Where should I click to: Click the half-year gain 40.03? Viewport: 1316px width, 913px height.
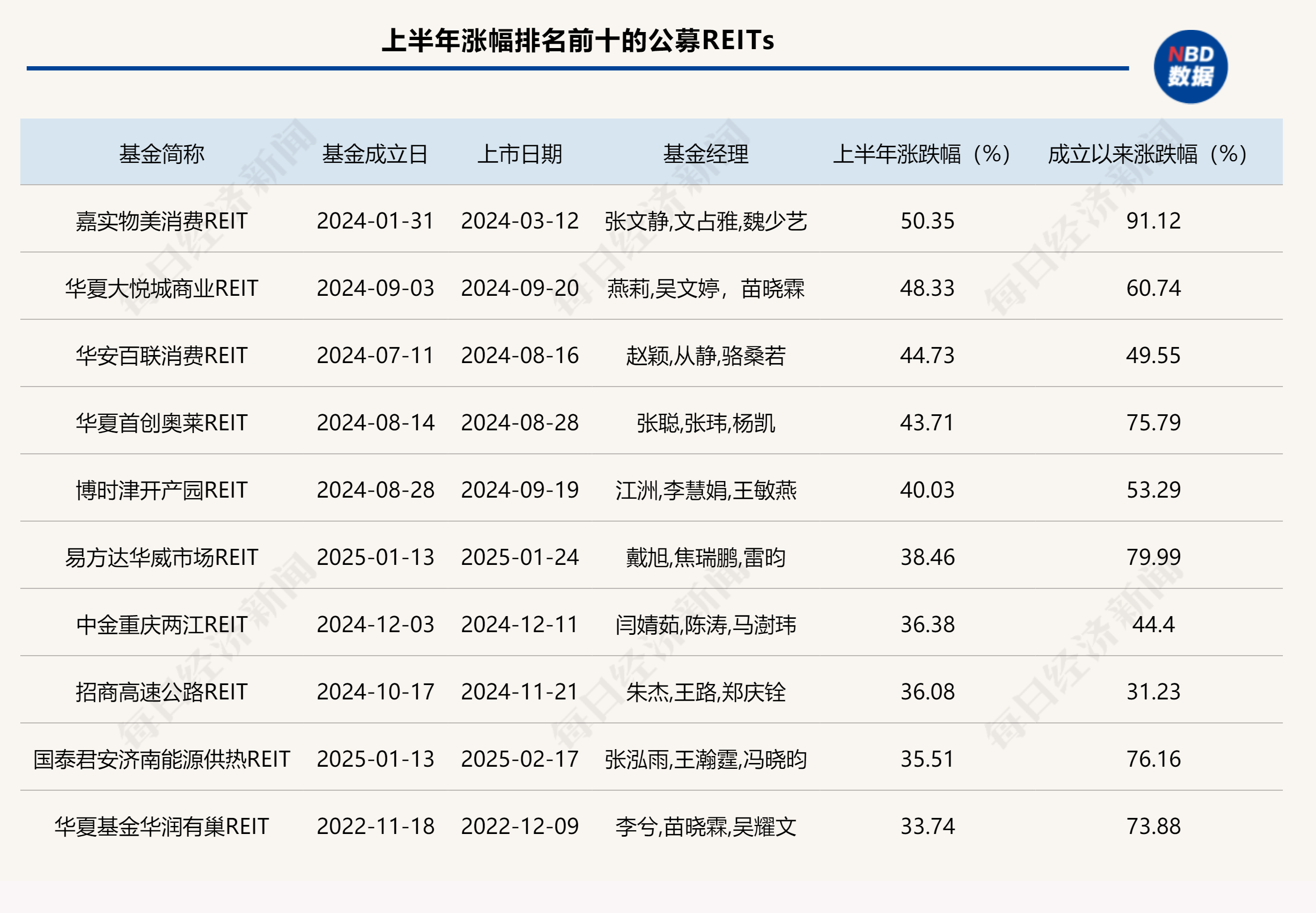tap(927, 490)
